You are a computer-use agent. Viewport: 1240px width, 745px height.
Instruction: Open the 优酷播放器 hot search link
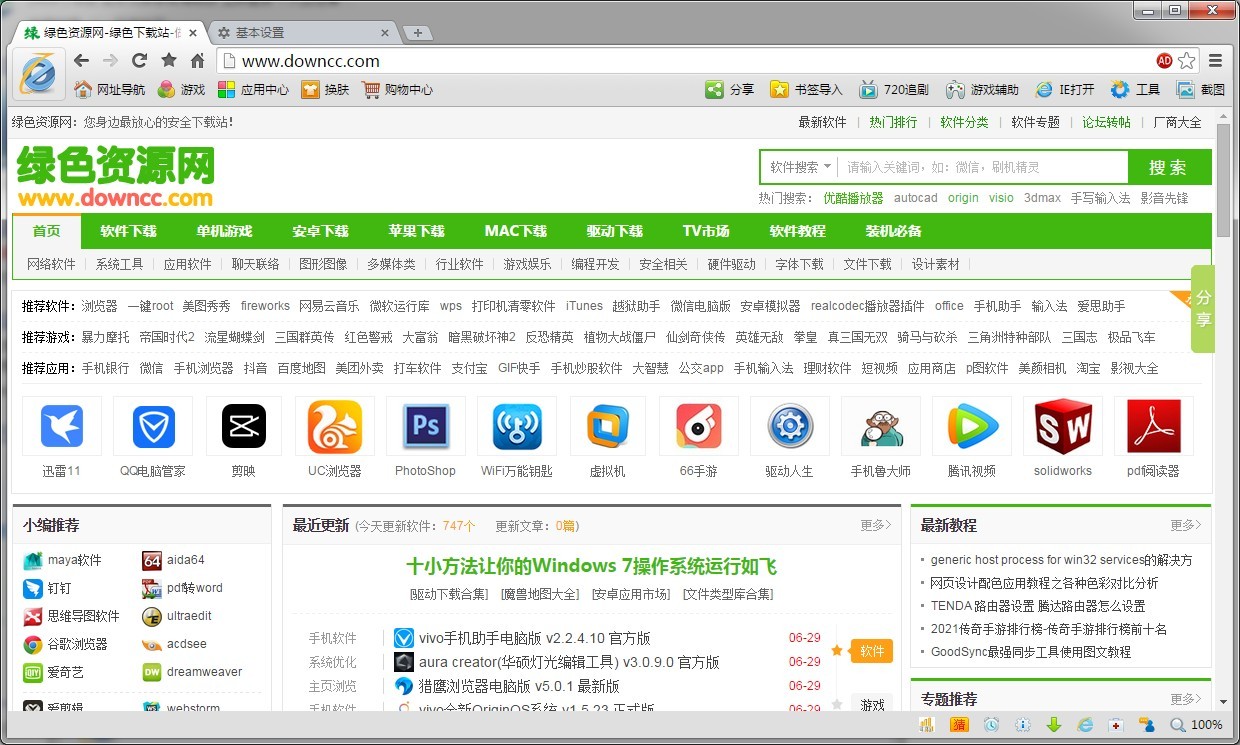853,198
